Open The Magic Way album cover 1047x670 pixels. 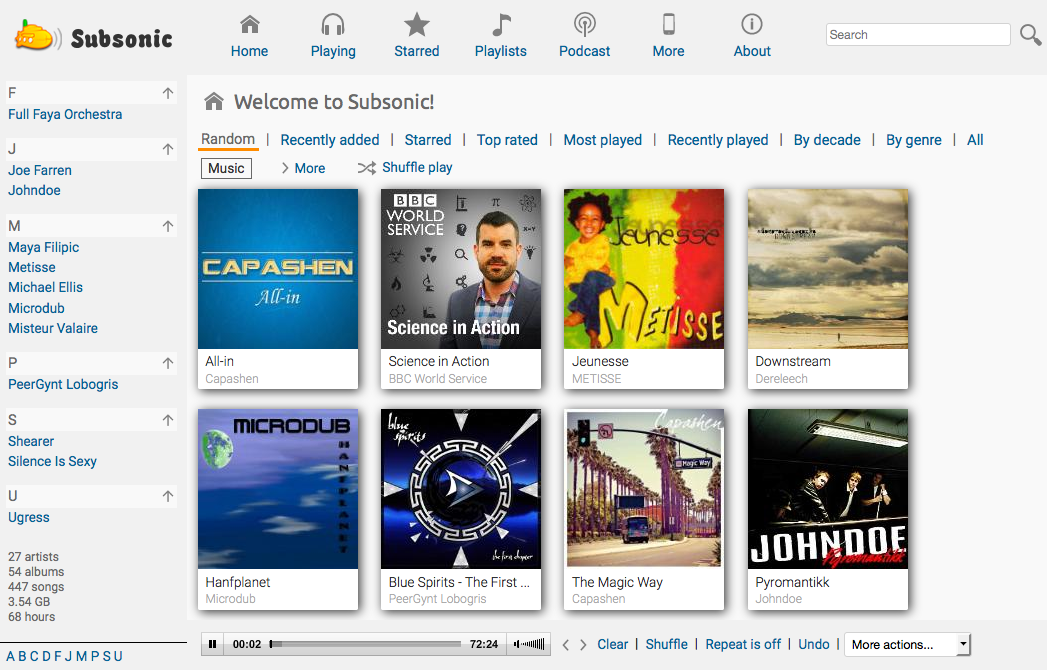pyautogui.click(x=644, y=489)
